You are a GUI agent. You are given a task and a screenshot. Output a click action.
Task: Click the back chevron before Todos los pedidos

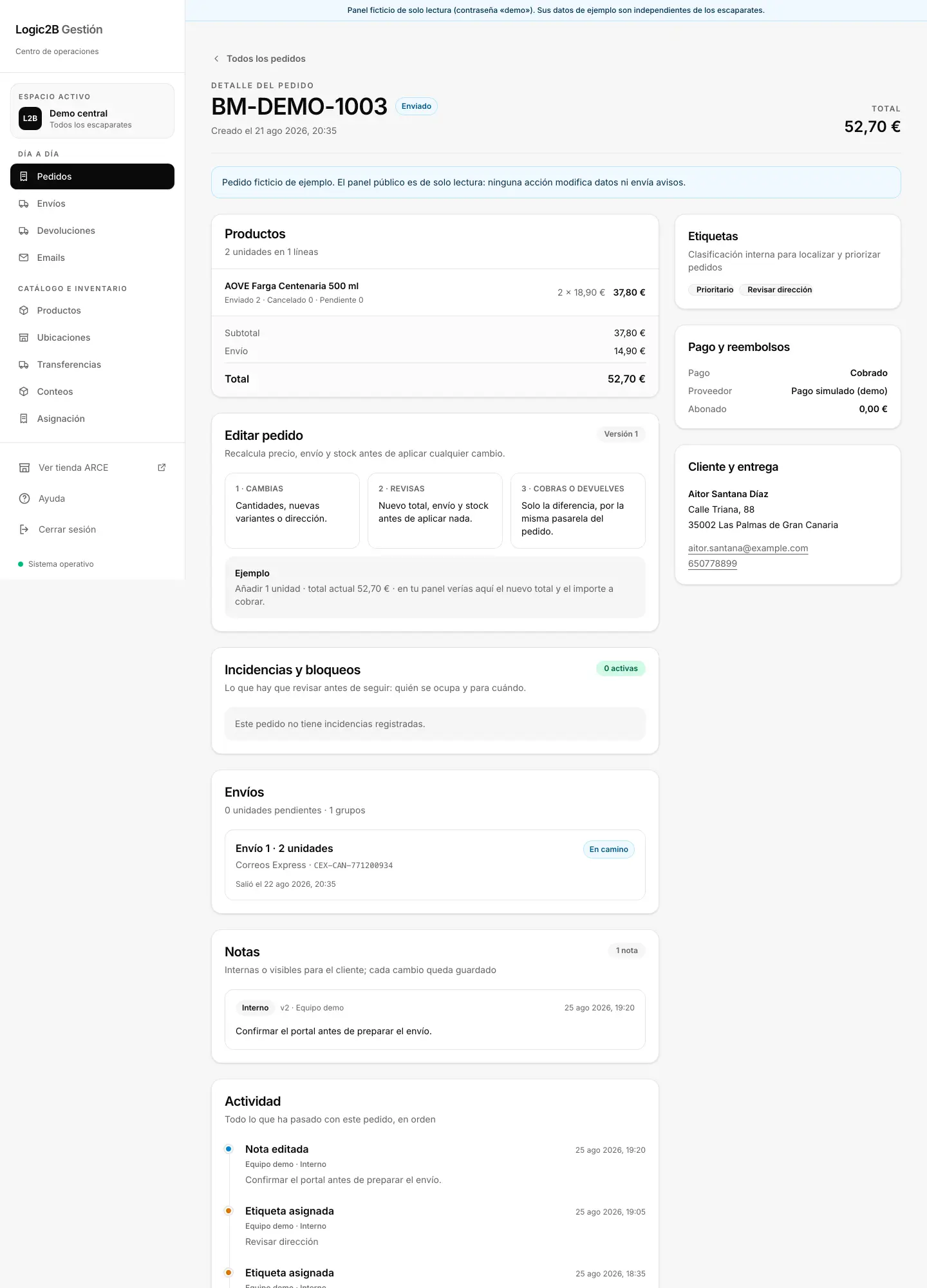[216, 59]
